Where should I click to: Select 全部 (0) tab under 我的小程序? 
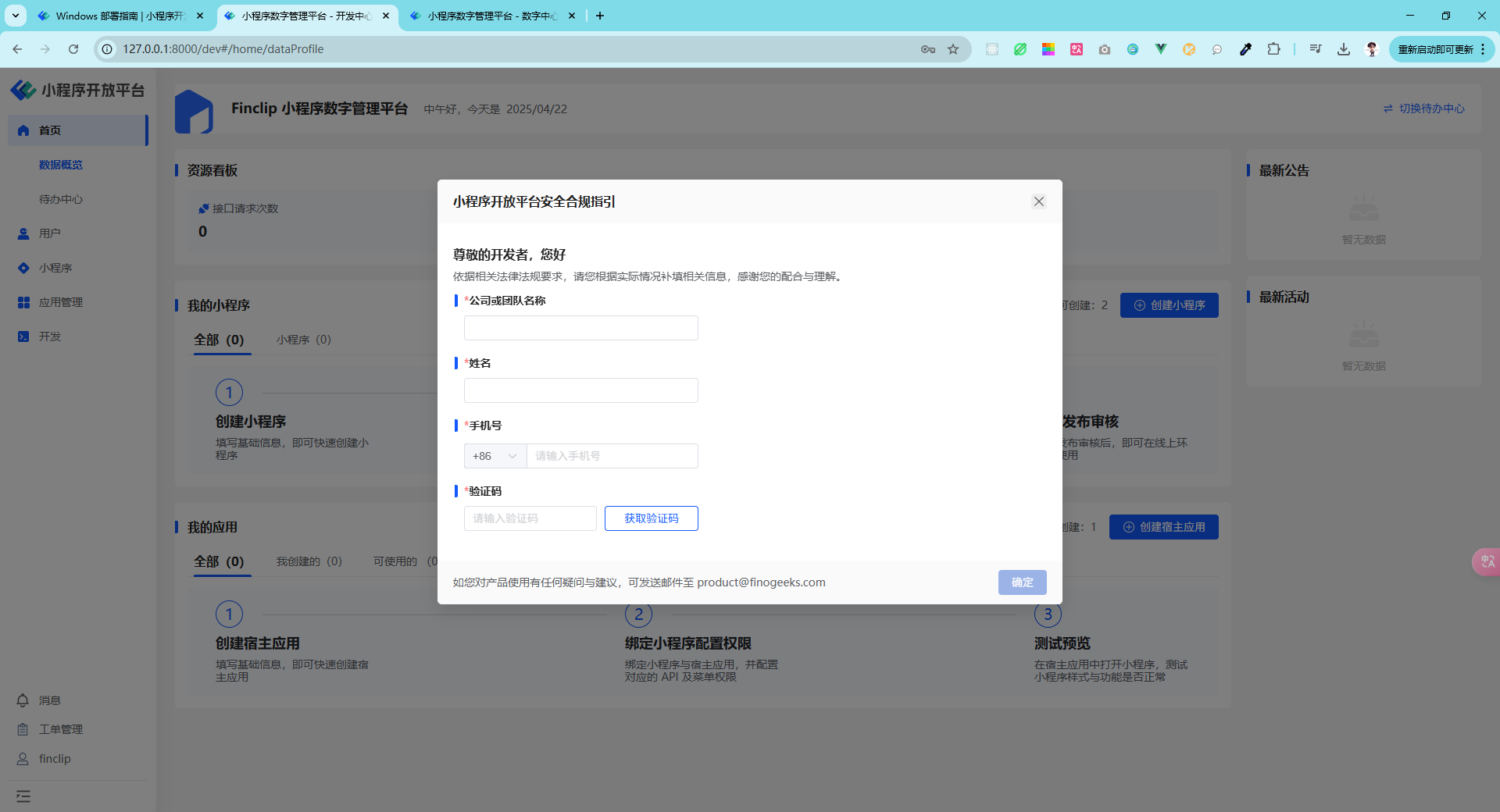(x=220, y=340)
